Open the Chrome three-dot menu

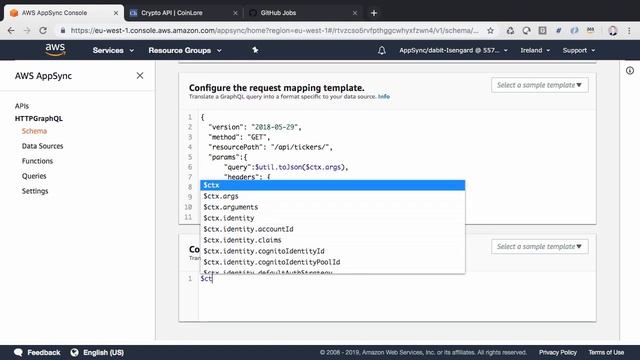tap(629, 31)
